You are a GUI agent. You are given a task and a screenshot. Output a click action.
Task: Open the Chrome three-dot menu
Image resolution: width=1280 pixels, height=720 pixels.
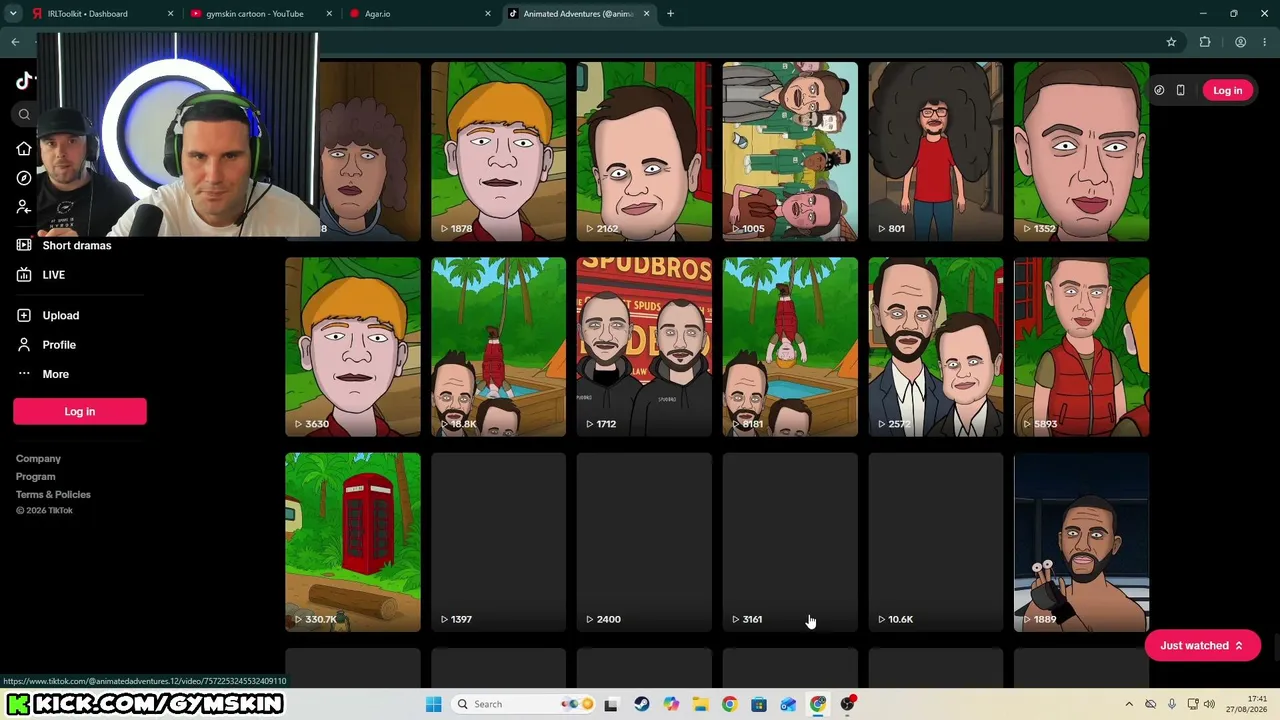point(1264,42)
